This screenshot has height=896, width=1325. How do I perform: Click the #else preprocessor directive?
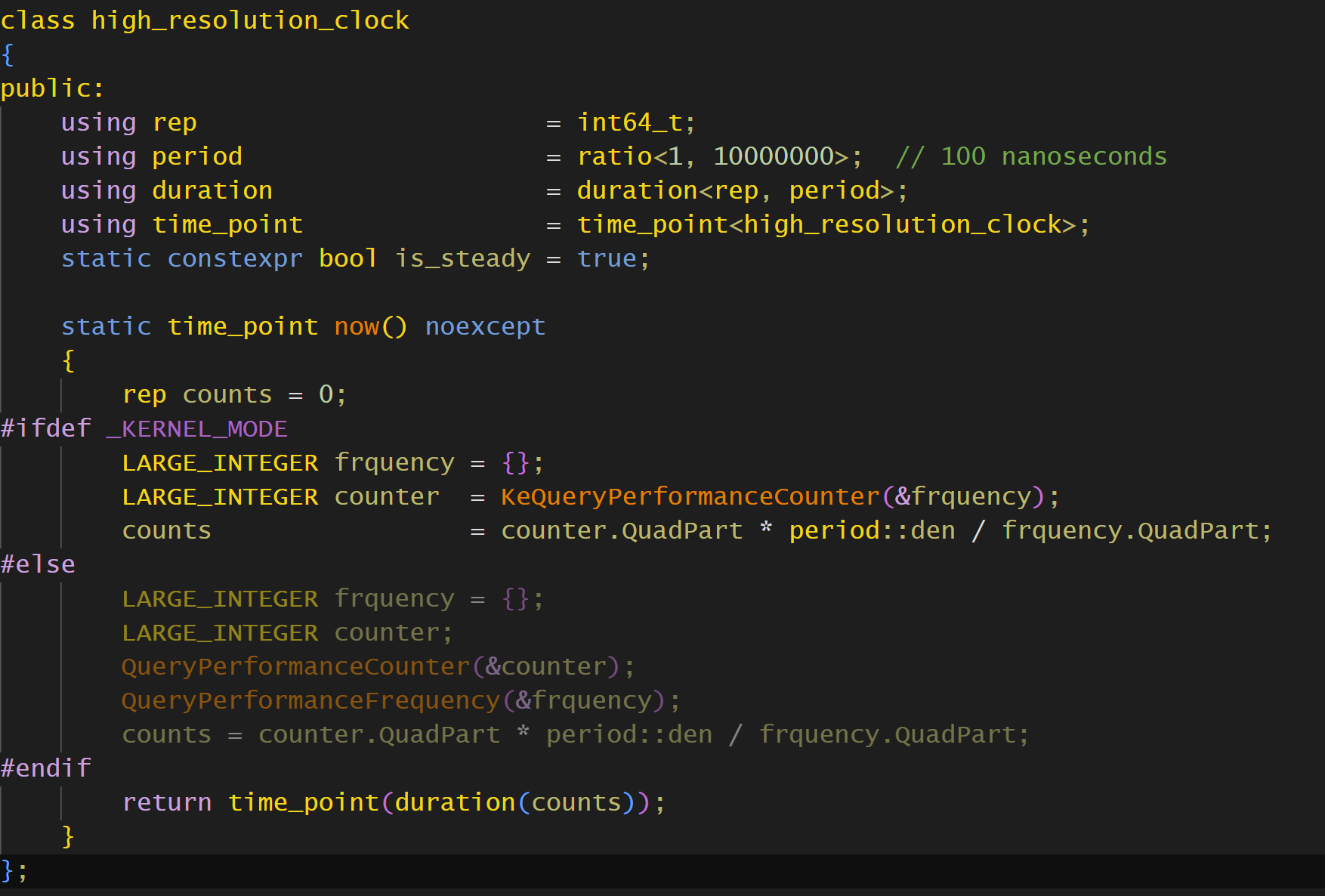[38, 564]
